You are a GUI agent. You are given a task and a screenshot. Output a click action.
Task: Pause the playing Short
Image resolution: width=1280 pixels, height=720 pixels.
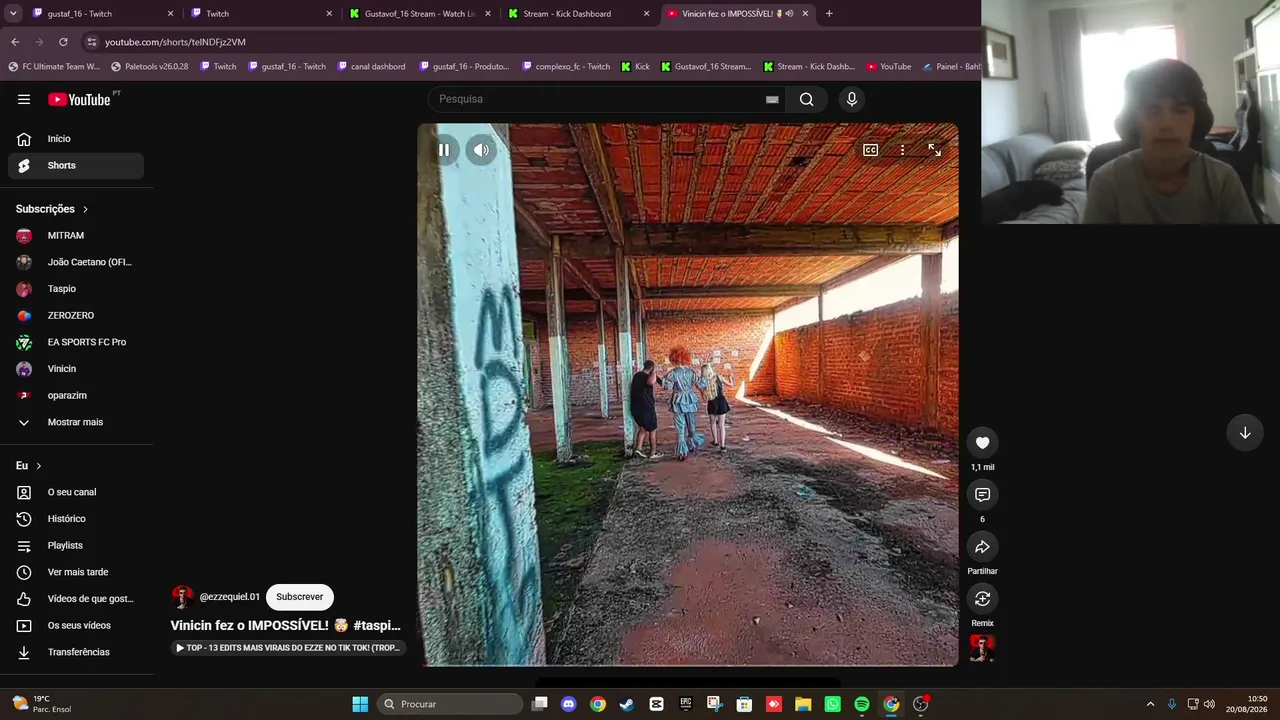[x=444, y=150]
